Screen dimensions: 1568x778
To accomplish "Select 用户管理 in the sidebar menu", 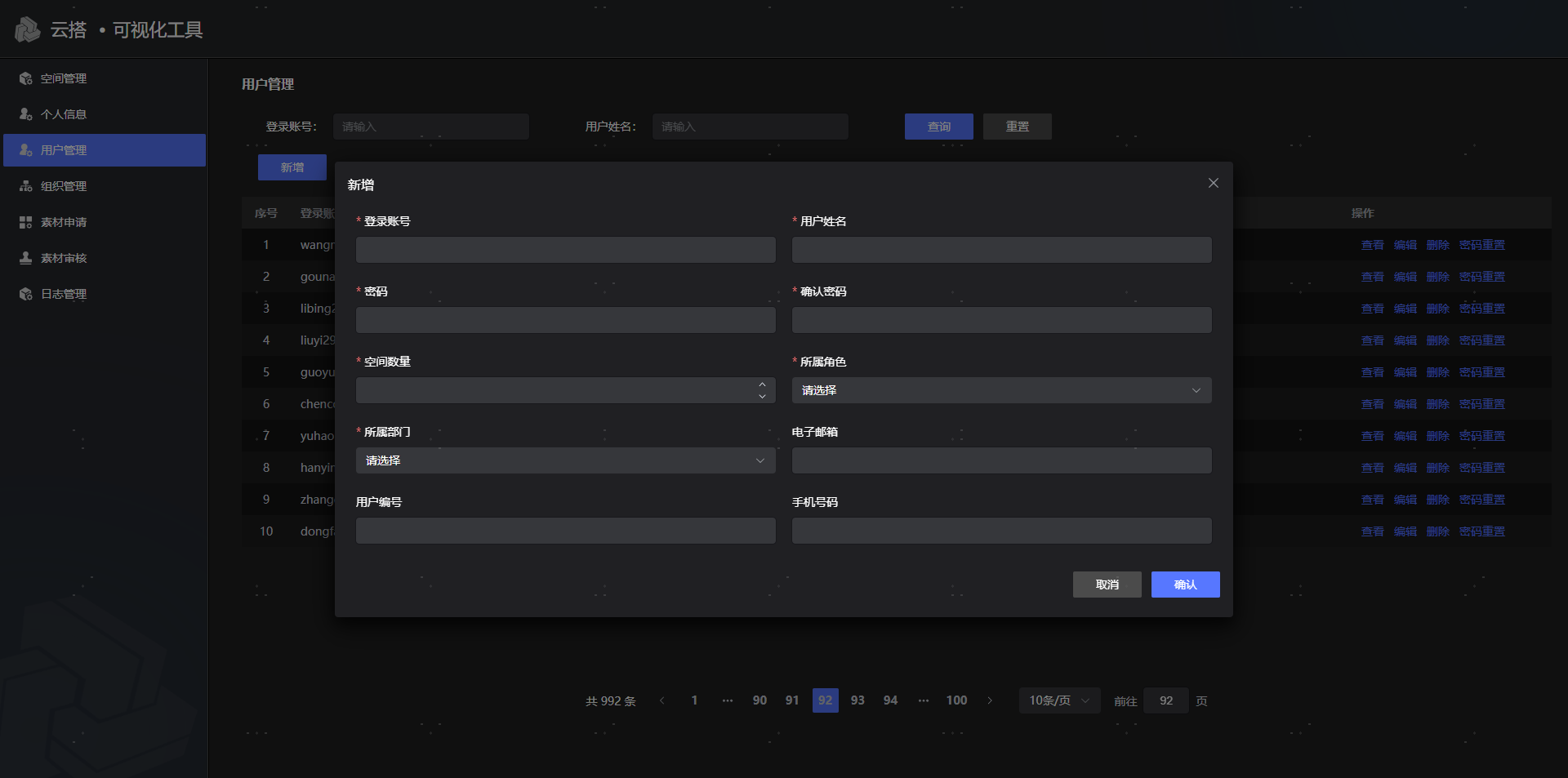I will 105,150.
